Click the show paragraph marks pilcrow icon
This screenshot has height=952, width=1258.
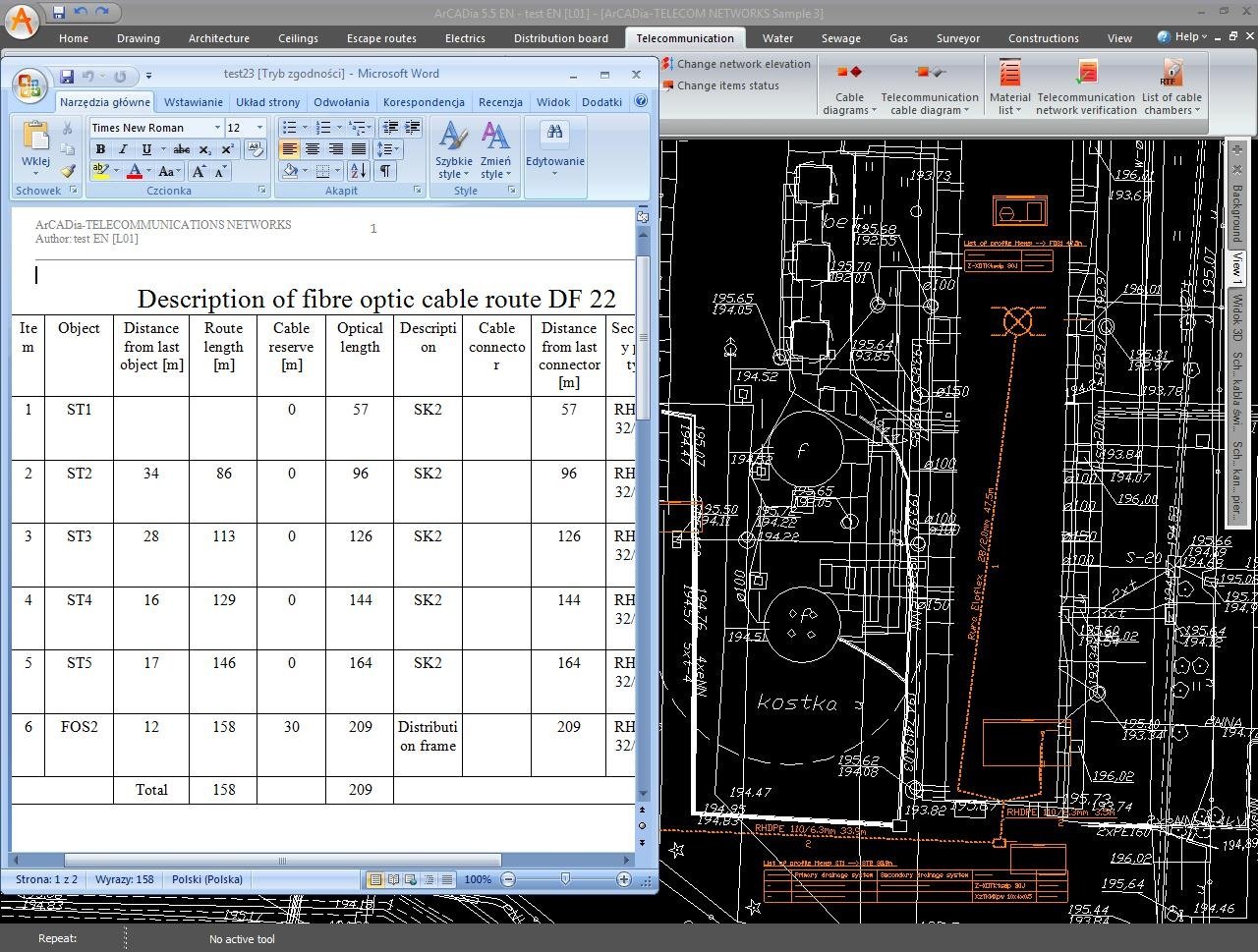point(385,171)
